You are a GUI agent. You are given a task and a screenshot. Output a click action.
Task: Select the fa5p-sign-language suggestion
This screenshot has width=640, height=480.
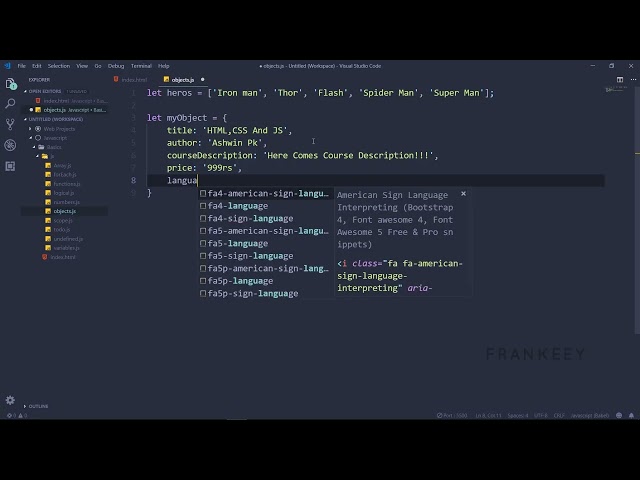[x=265, y=293]
